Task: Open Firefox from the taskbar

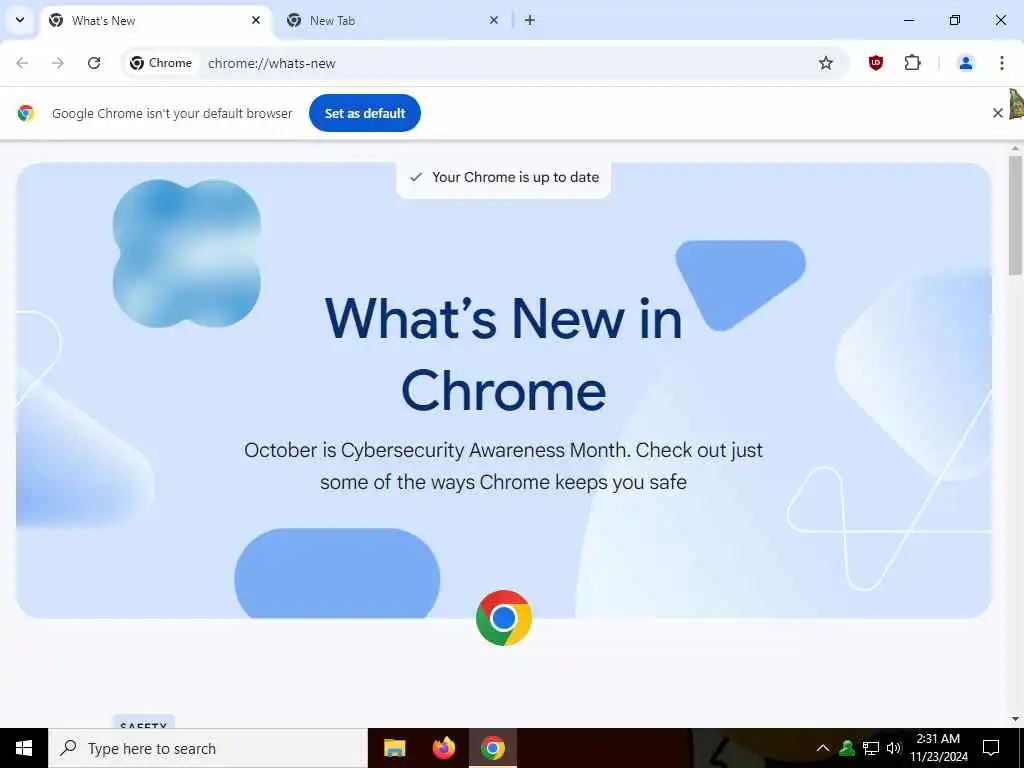Action: [x=444, y=748]
